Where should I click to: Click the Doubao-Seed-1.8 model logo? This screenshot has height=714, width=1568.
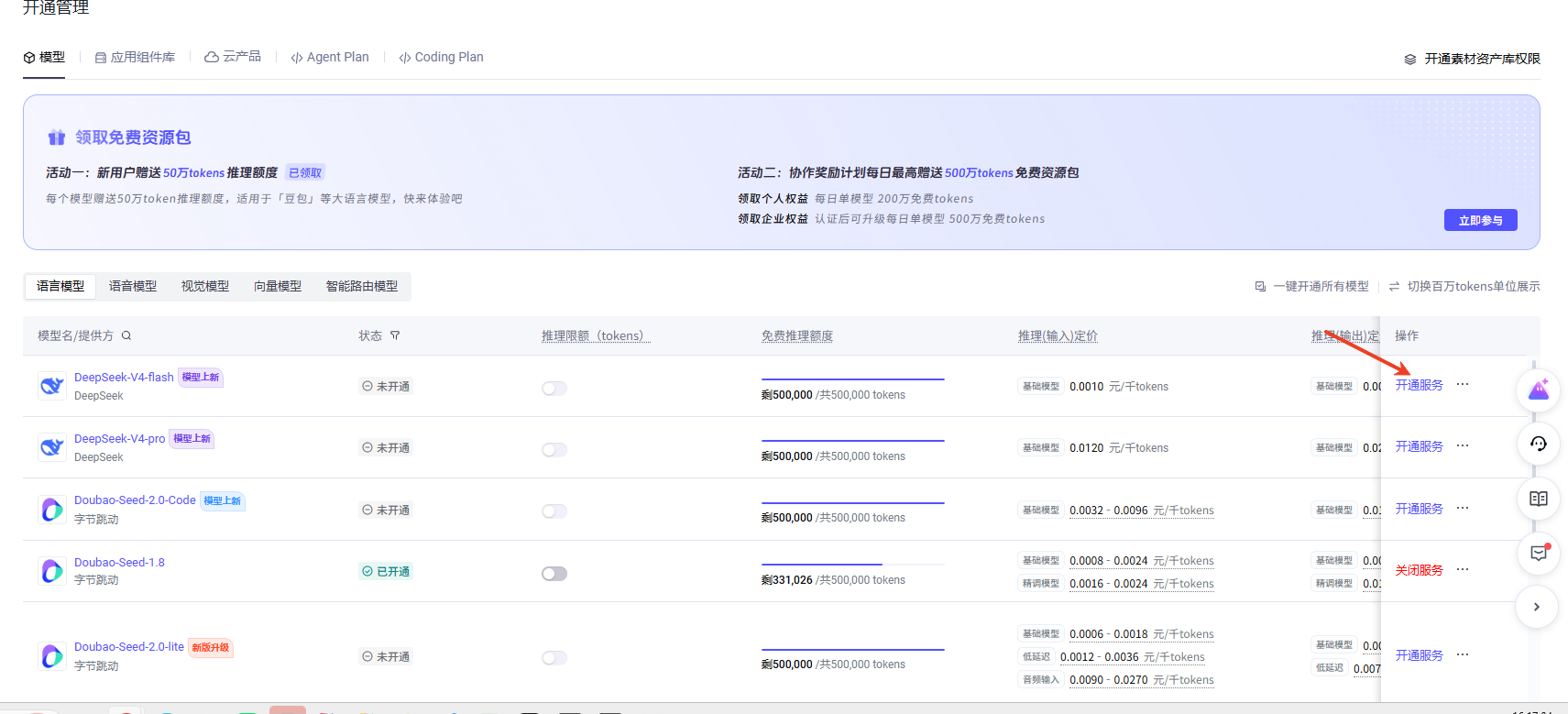pos(52,571)
